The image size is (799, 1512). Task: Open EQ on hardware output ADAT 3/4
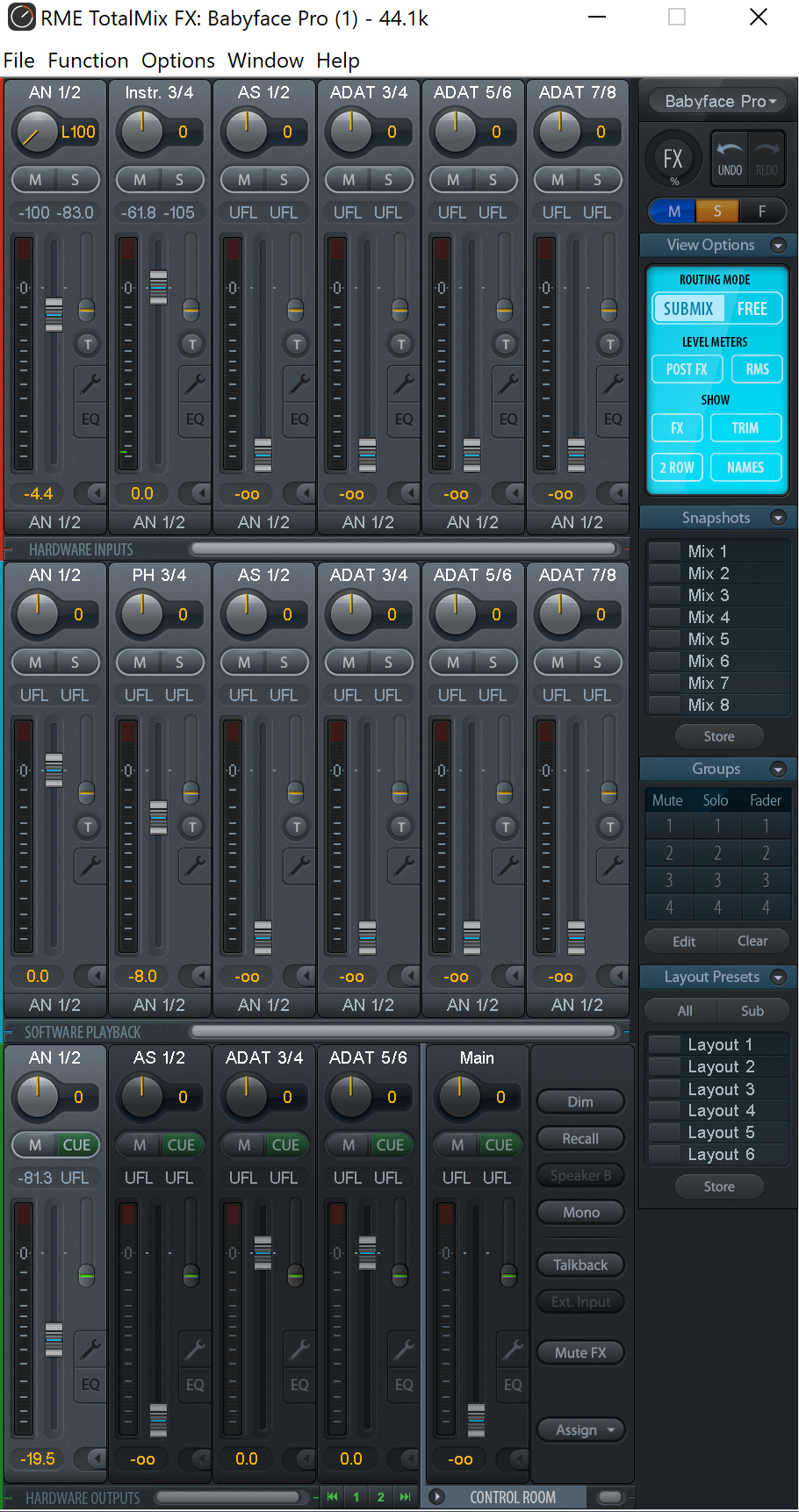point(299,1385)
